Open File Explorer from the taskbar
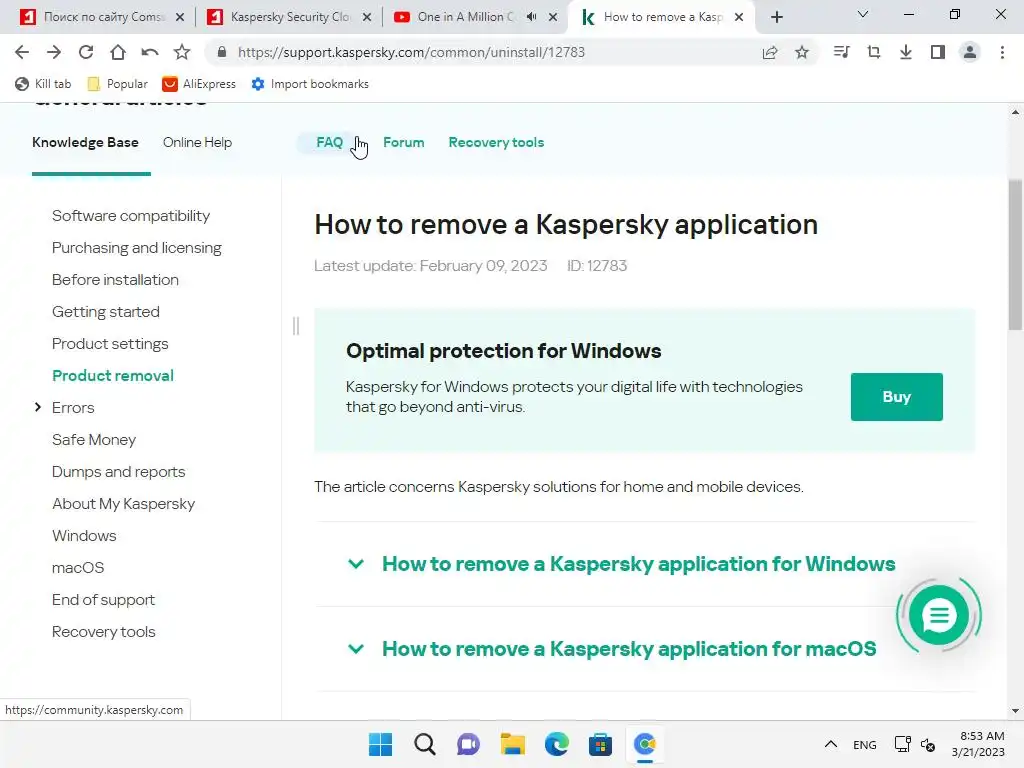This screenshot has width=1024, height=768. pos(513,744)
